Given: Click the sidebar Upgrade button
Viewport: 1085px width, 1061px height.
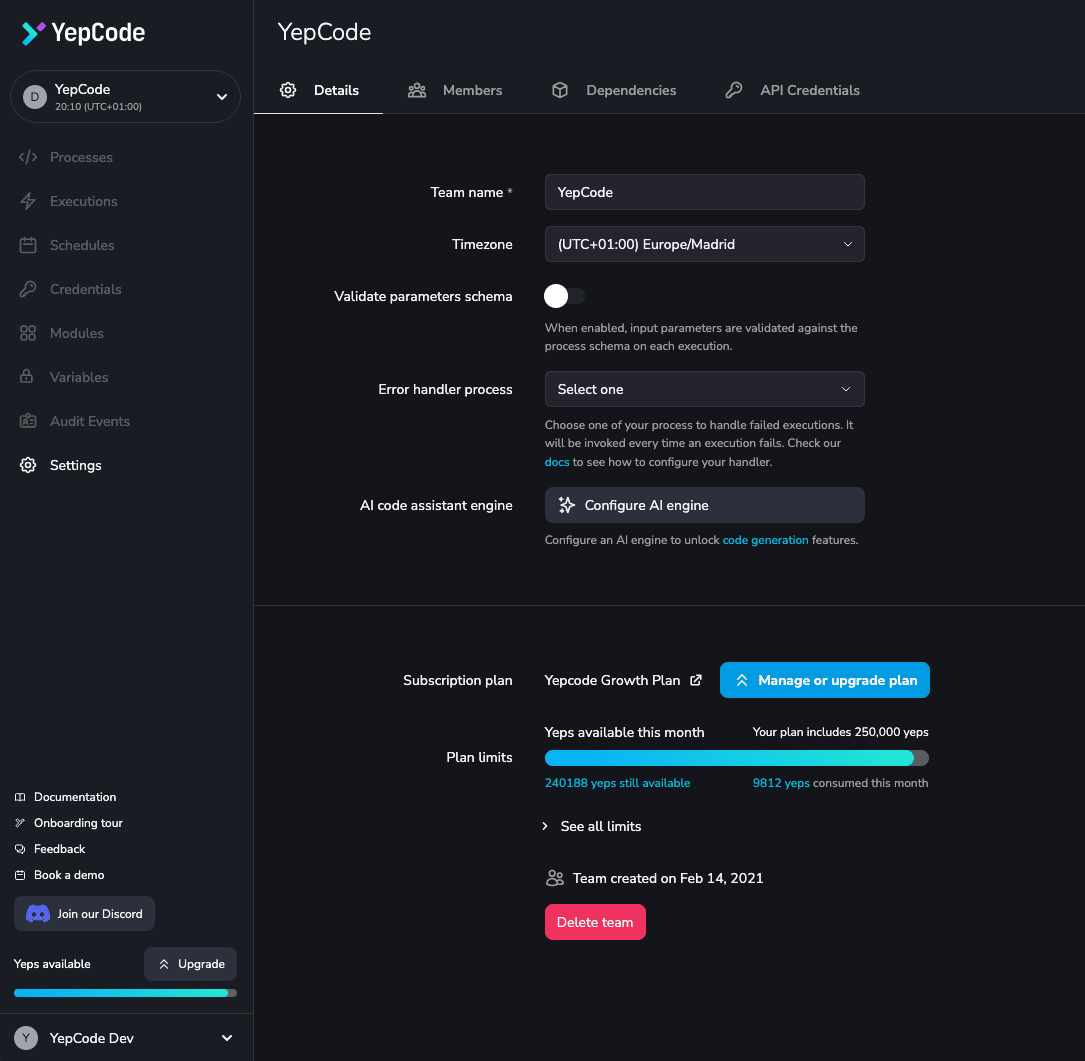Looking at the screenshot, I should pos(190,964).
